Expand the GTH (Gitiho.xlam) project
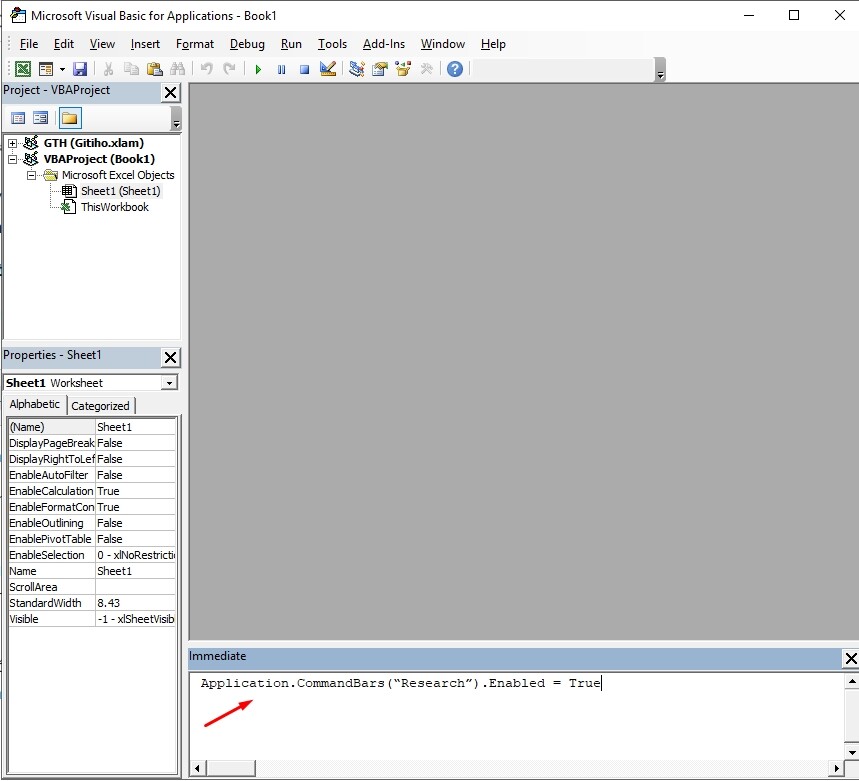 coord(12,143)
